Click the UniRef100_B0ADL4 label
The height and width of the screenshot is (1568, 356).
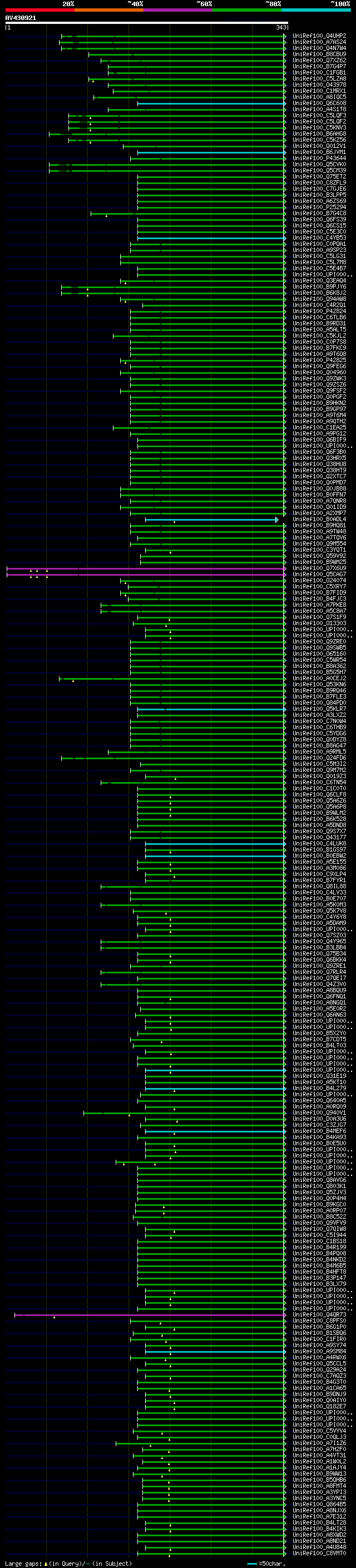coord(319,519)
